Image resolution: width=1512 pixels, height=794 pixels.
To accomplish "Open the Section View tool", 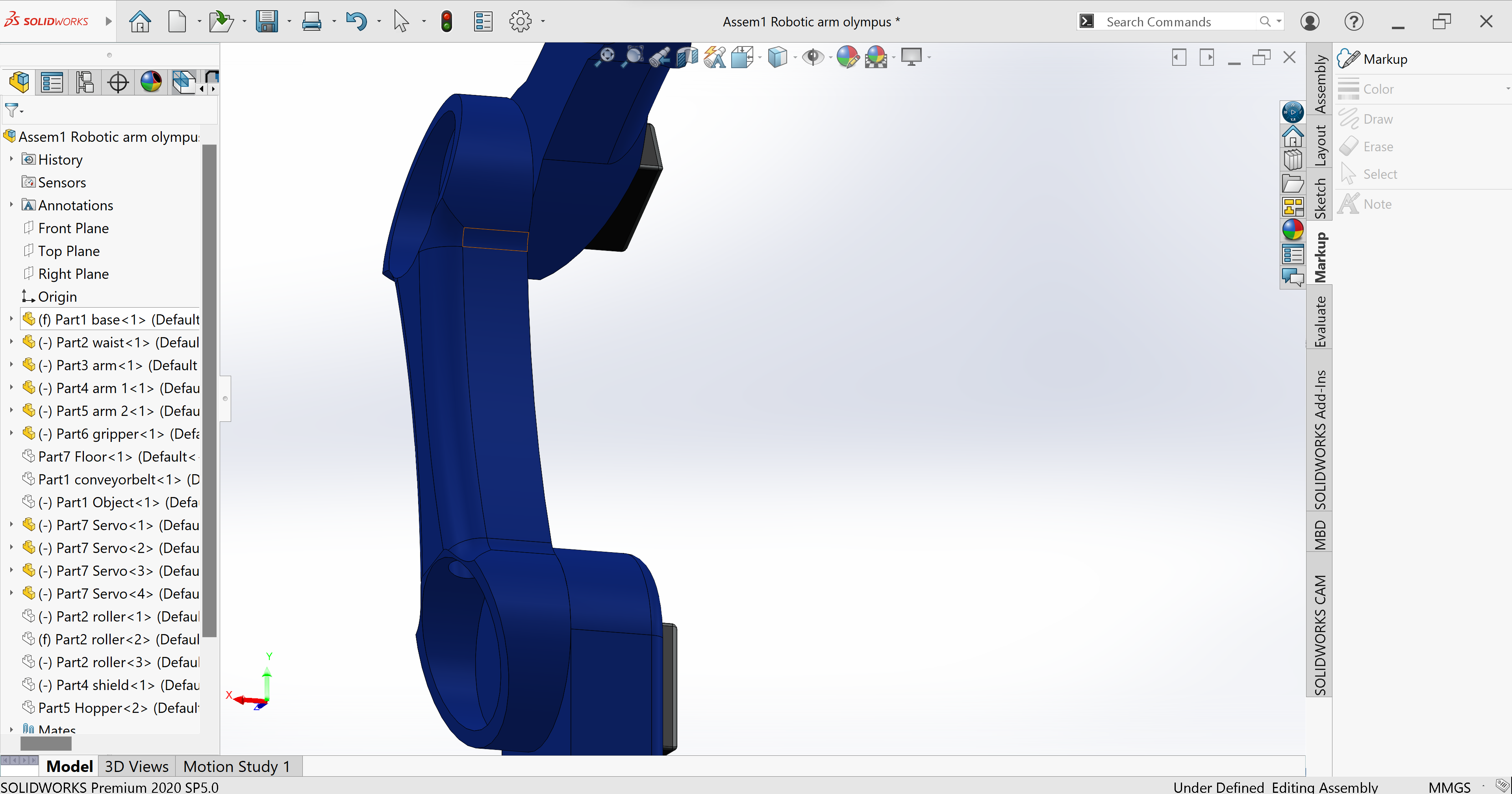I will (x=687, y=57).
